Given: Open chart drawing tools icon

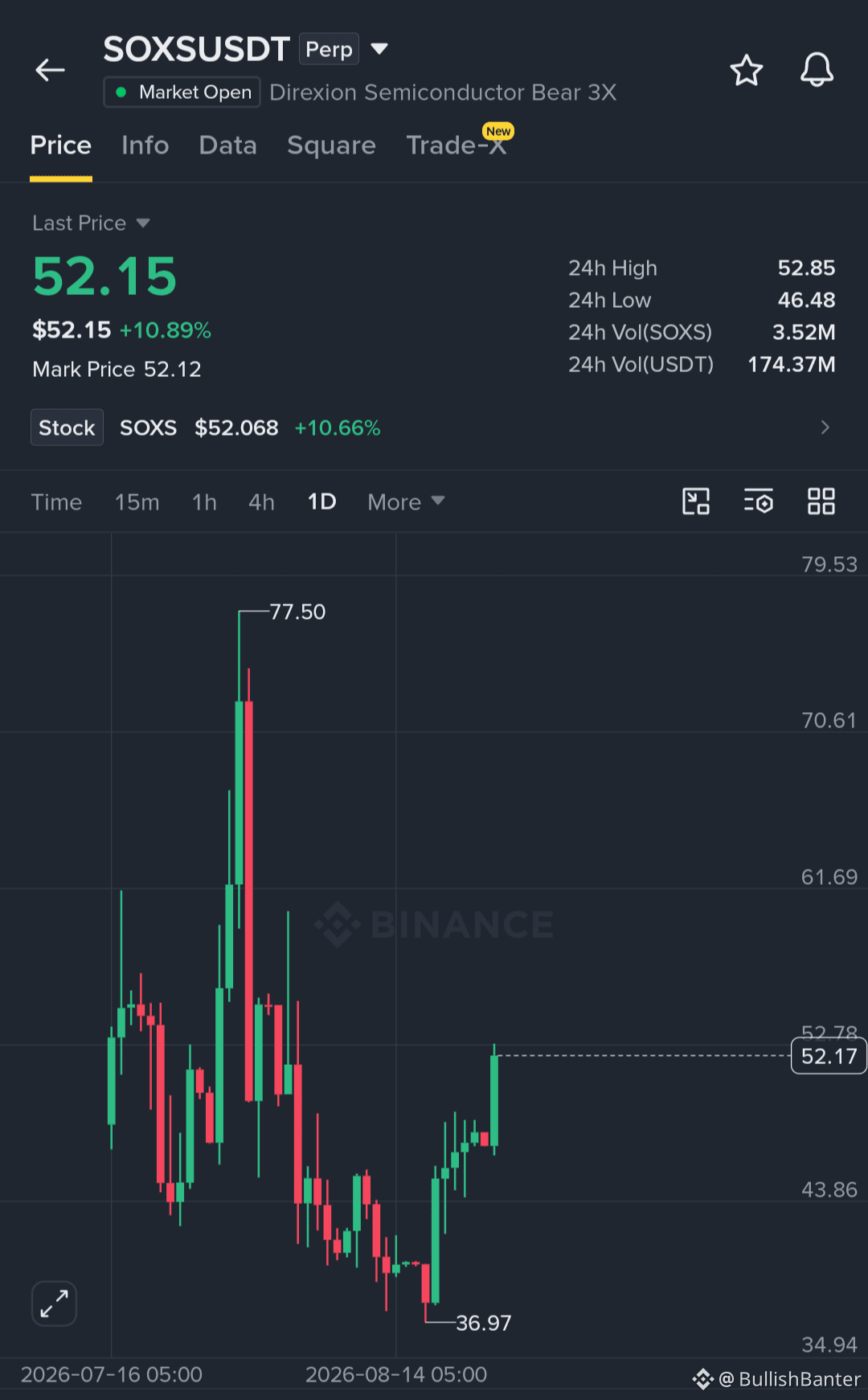Looking at the screenshot, I should [696, 501].
